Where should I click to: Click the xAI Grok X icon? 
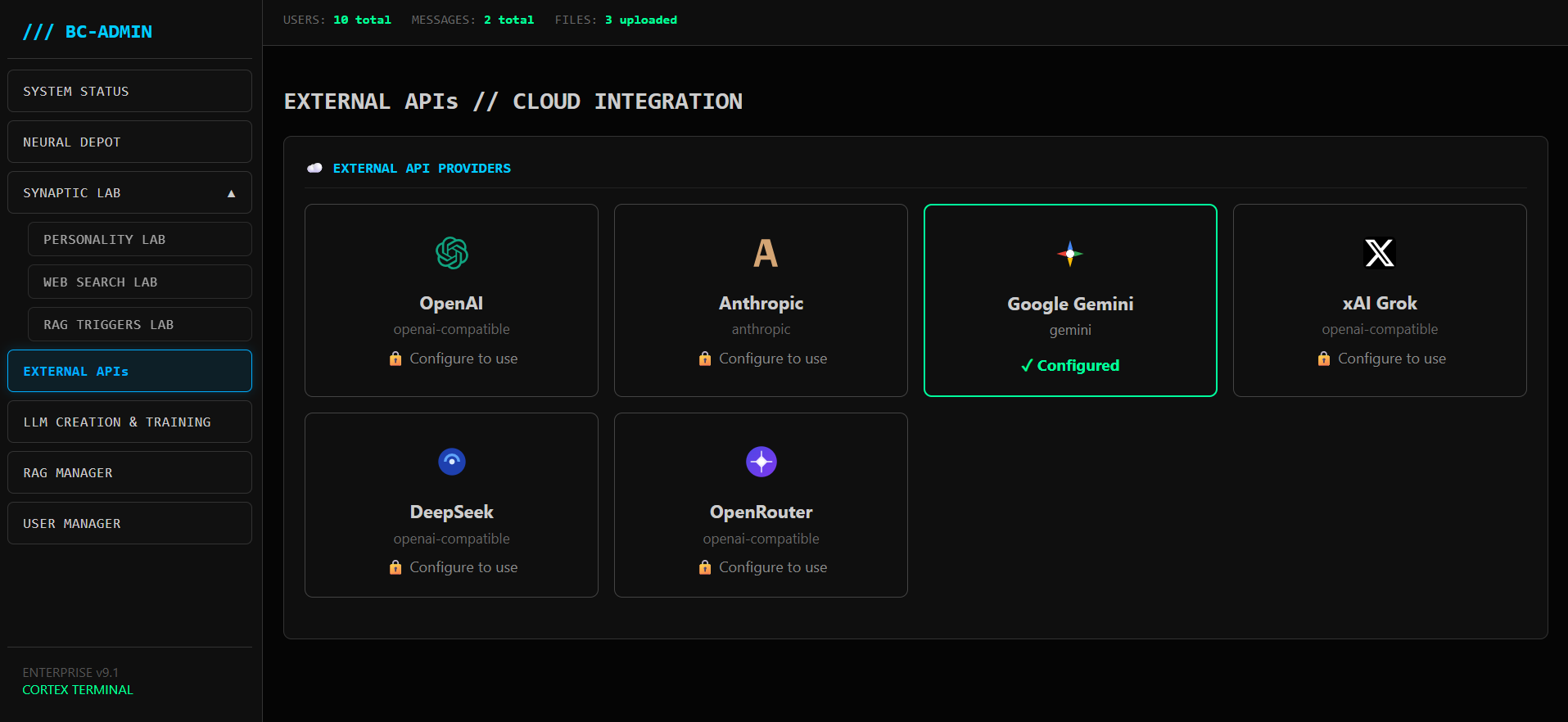(x=1379, y=253)
